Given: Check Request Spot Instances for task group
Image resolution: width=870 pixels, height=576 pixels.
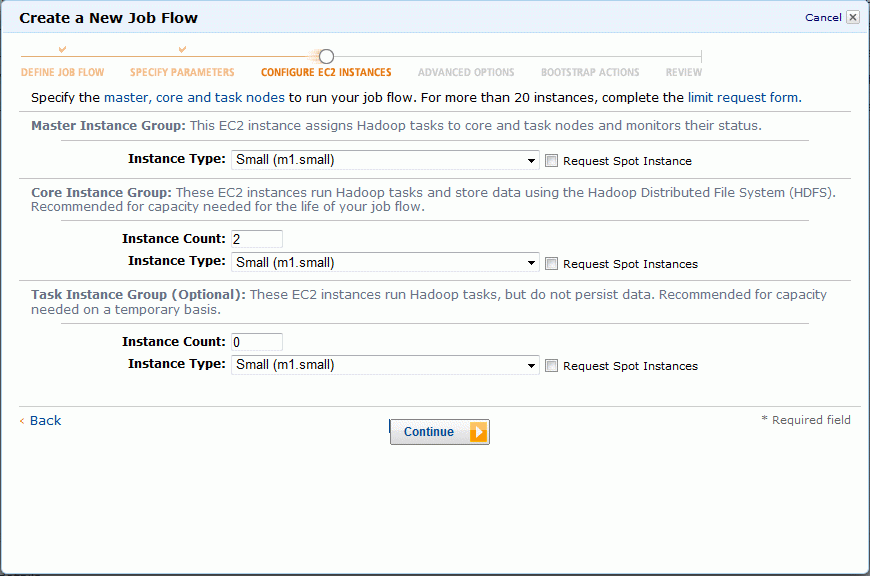Looking at the screenshot, I should [x=551, y=366].
